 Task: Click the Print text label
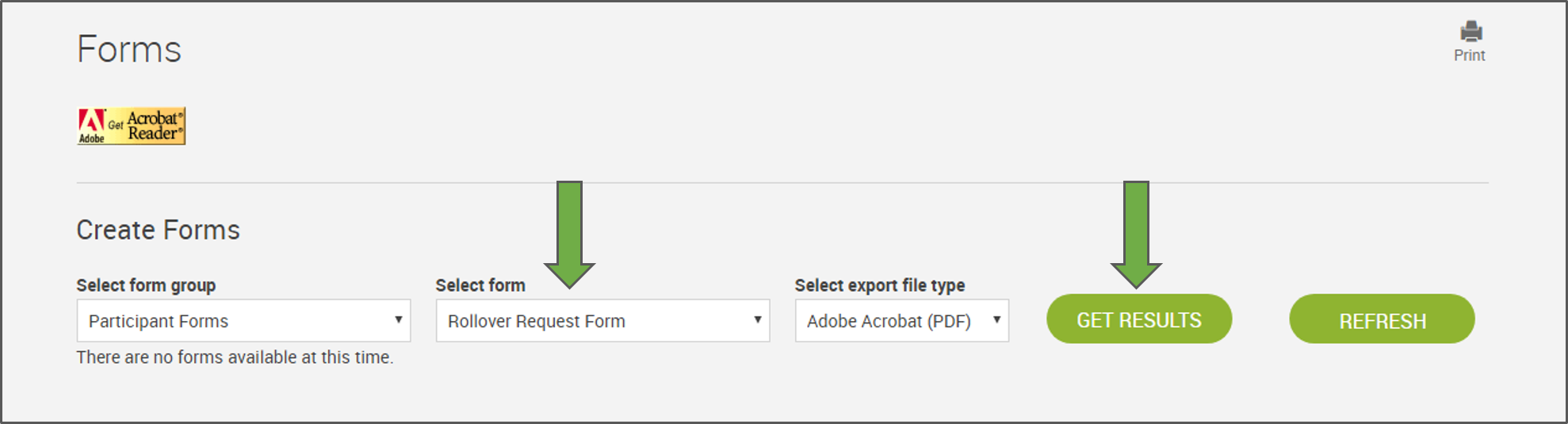pos(1469,55)
